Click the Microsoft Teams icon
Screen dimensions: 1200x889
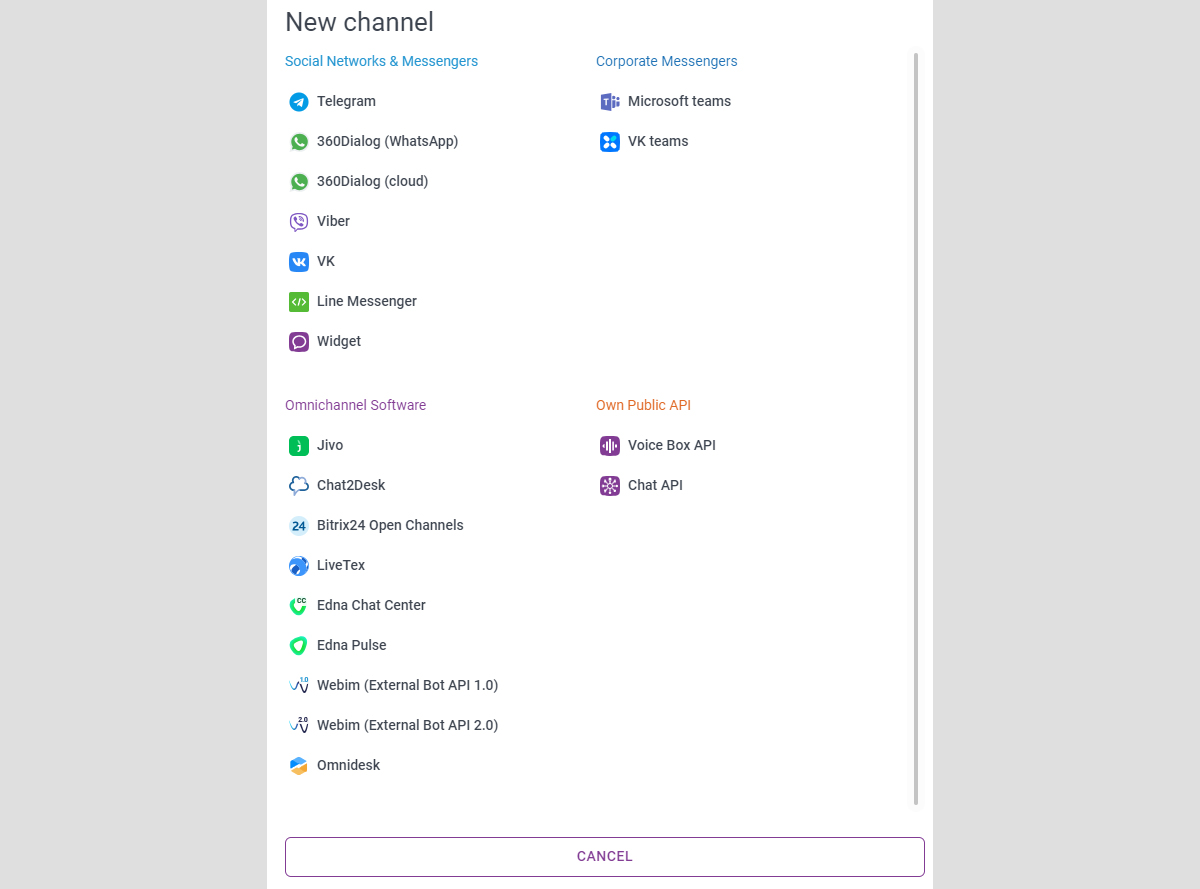click(610, 102)
